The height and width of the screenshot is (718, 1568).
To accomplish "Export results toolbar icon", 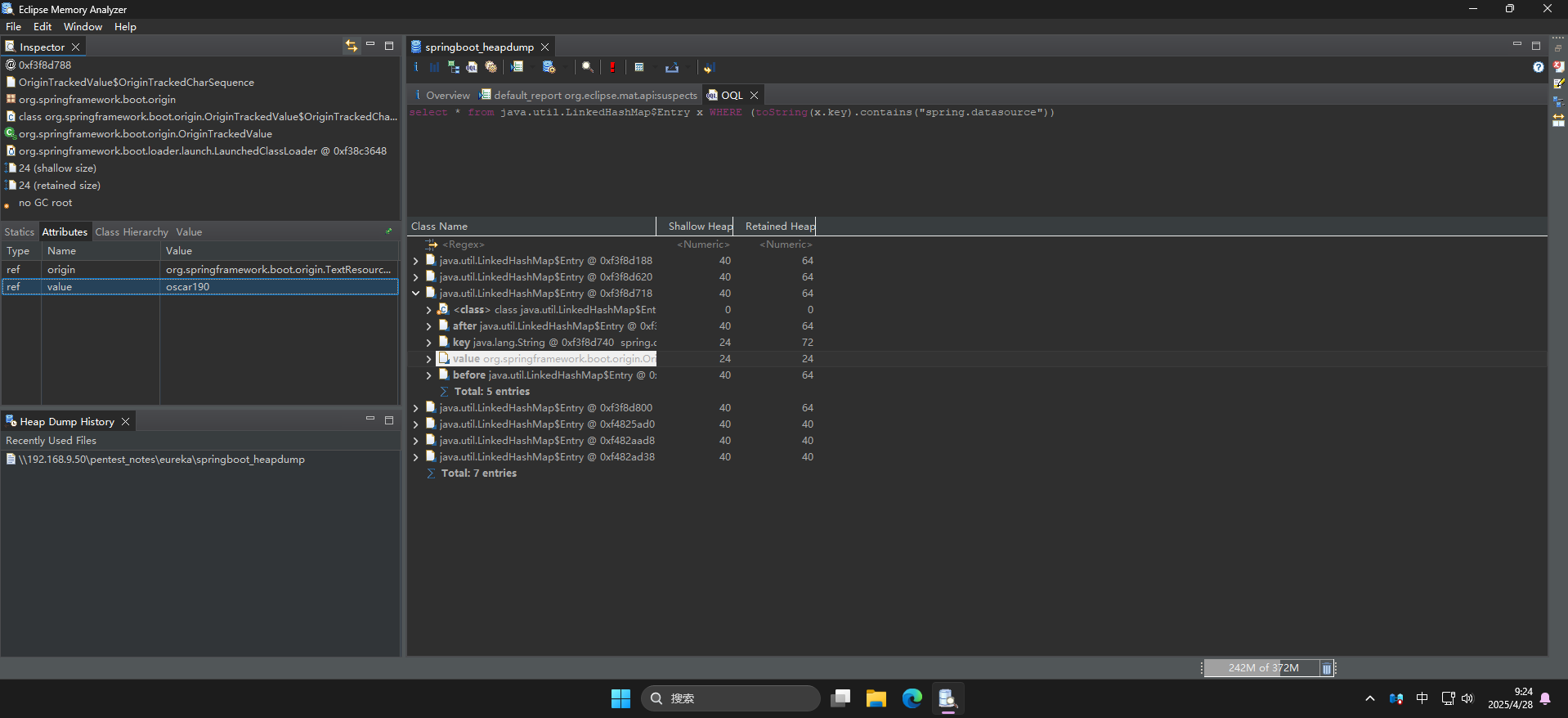I will tap(672, 67).
